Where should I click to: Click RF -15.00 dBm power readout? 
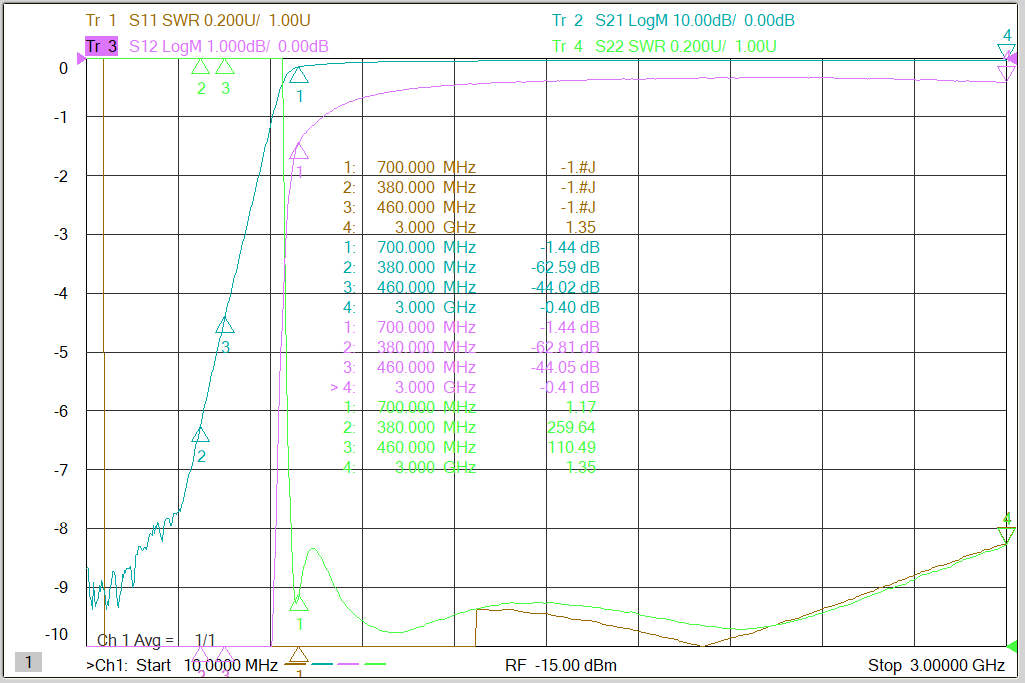(x=561, y=665)
